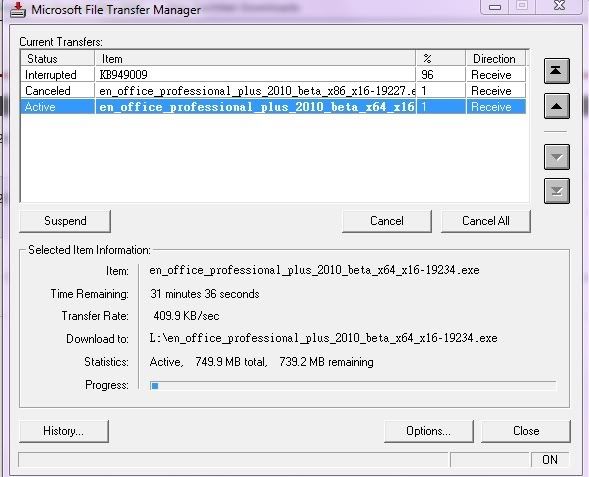Viewport: 589px width, 477px height.
Task: Click the move-to-bottom arrow icon
Action: coord(557,191)
